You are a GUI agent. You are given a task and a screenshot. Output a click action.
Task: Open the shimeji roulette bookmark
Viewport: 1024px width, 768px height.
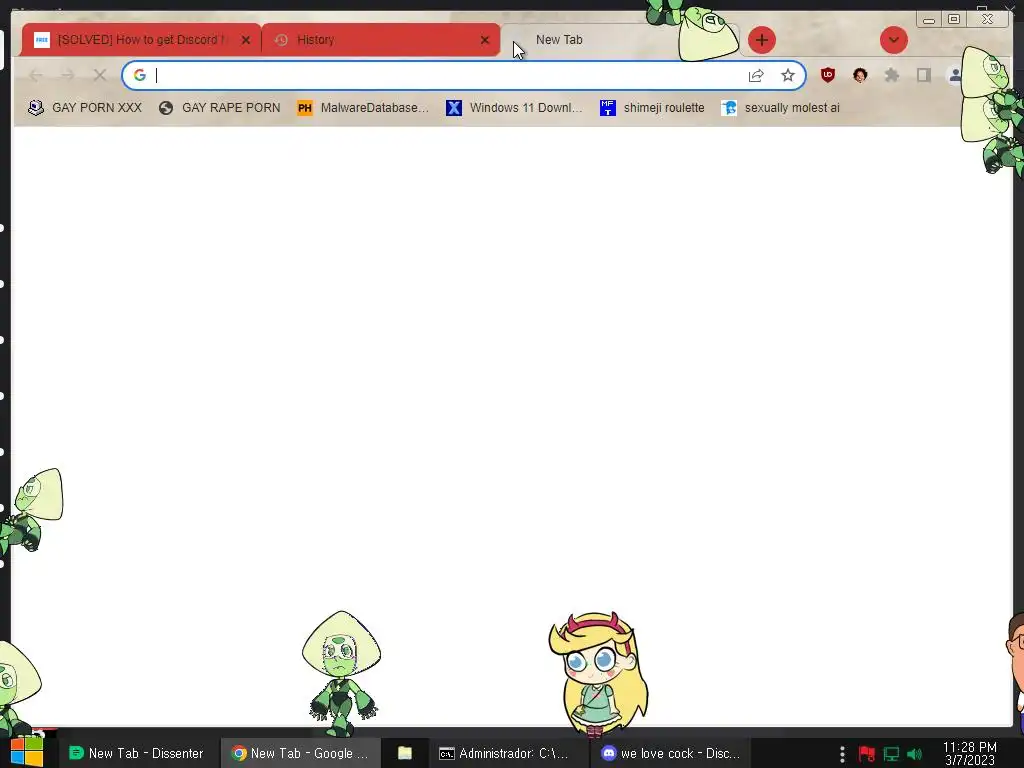coord(652,108)
